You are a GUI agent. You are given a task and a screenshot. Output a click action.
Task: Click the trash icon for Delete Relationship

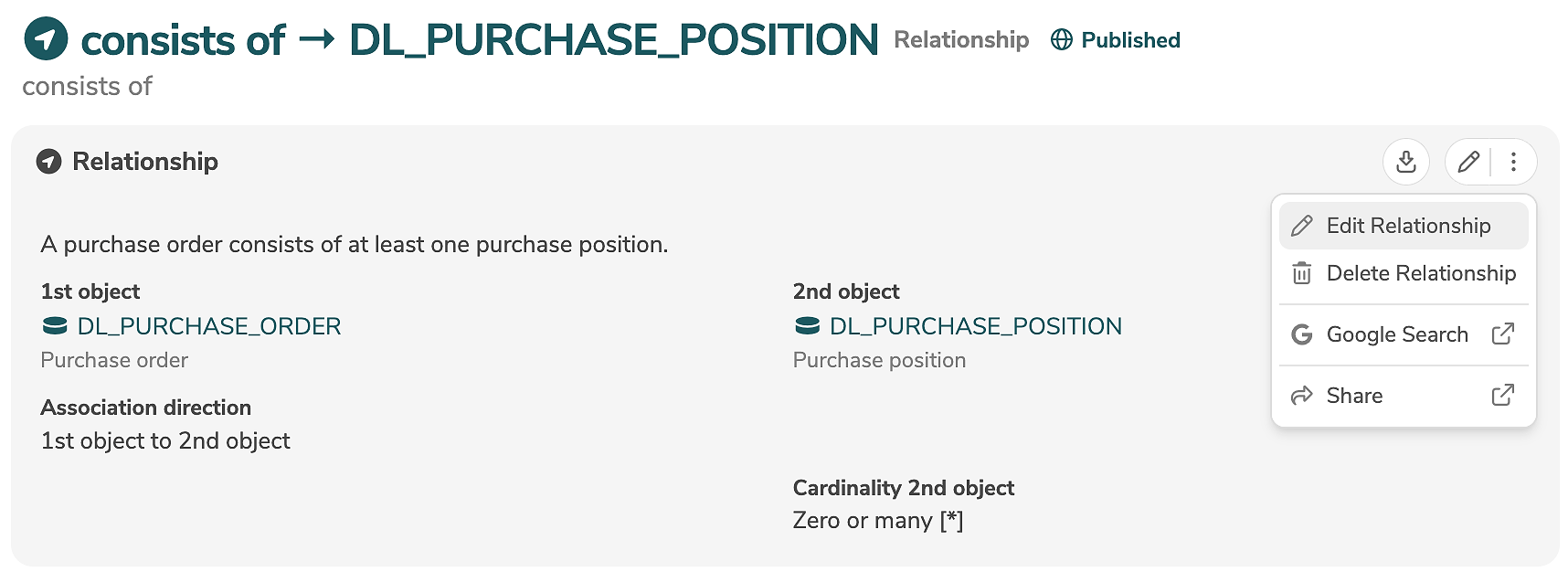(x=1302, y=273)
